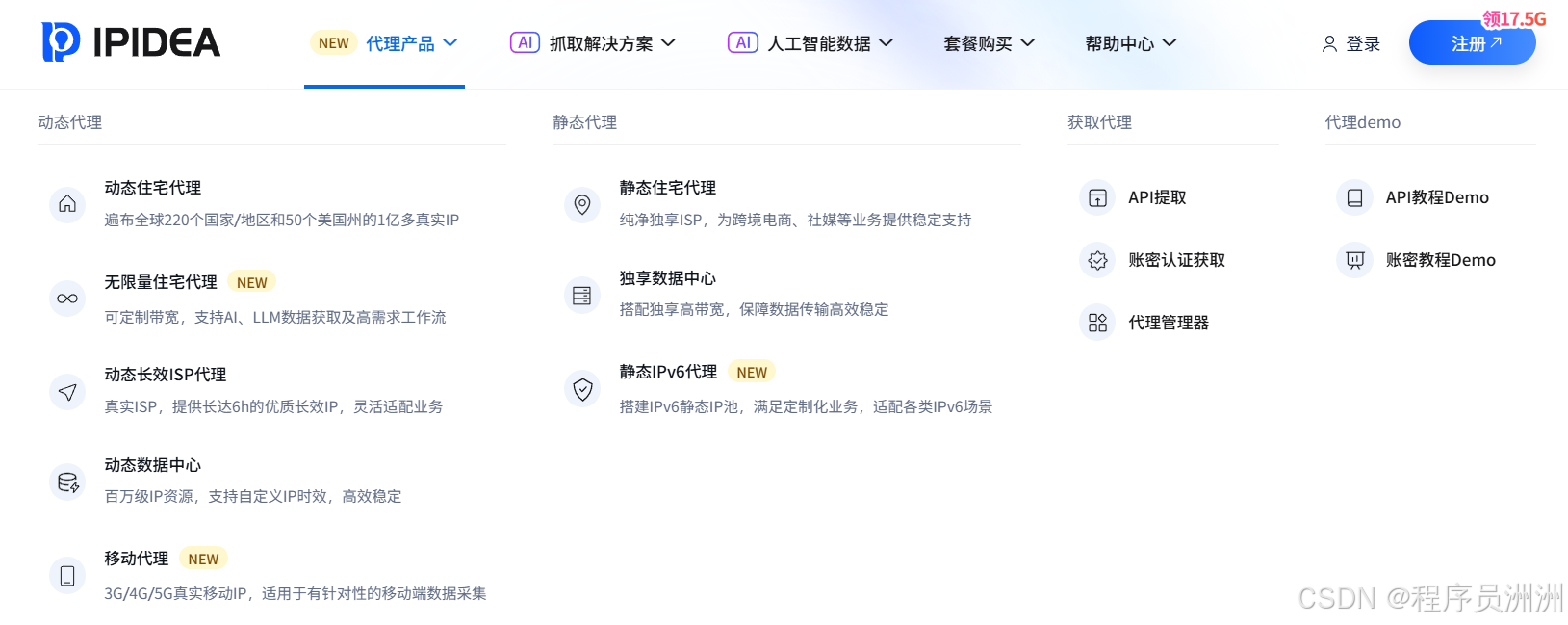Expand the 抓取解决方案 dropdown chevron
Viewport: 1568px width, 625px height.
[668, 43]
